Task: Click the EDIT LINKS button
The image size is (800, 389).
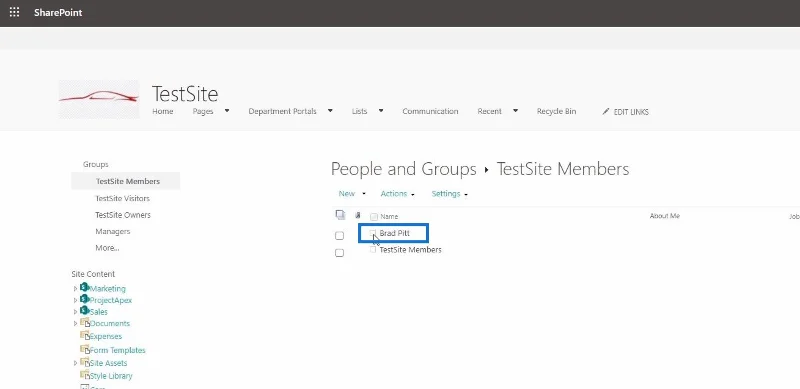Action: [626, 112]
